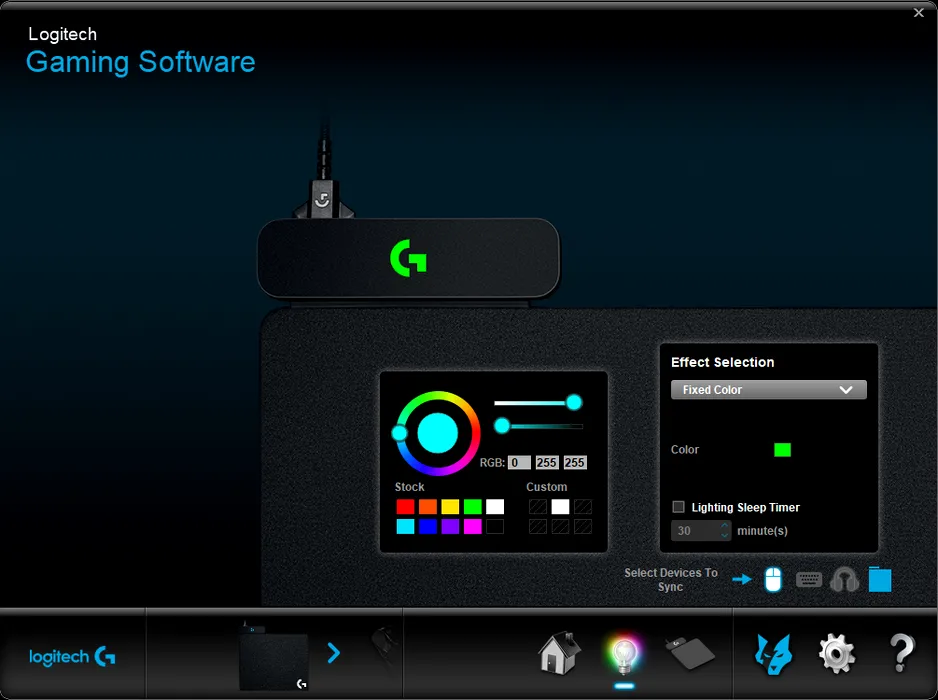938x700 pixels.
Task: Open the Home screen icon
Action: pos(559,653)
